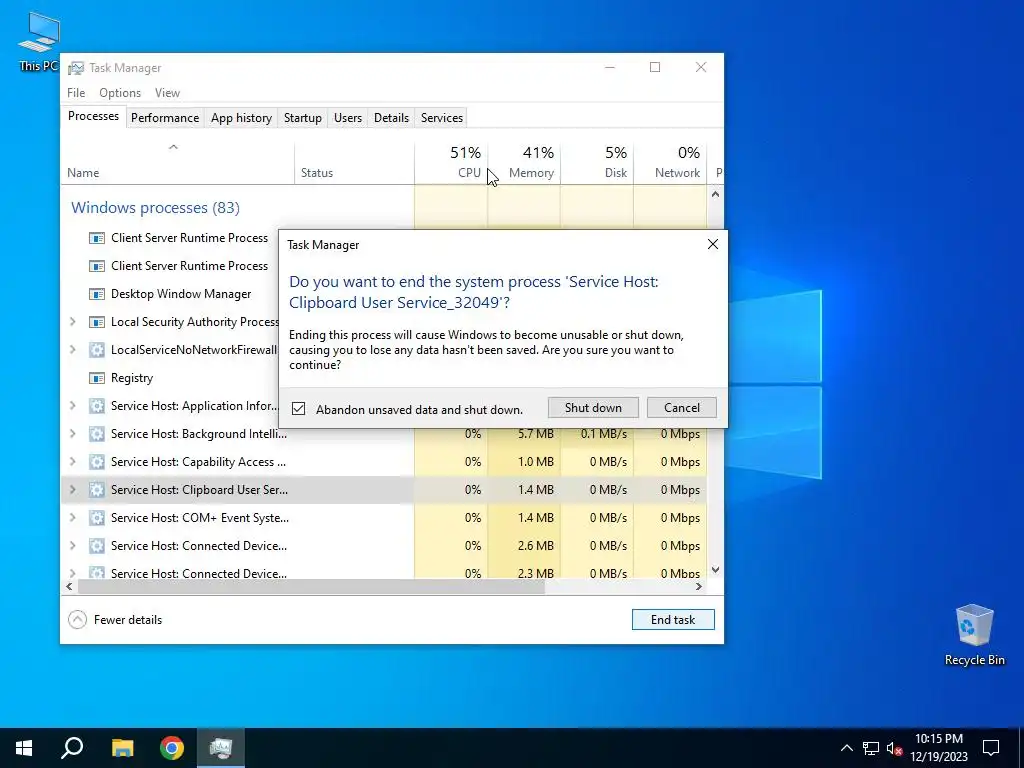
Task: Click first Client Server Runtime Process icon
Action: tap(97, 238)
